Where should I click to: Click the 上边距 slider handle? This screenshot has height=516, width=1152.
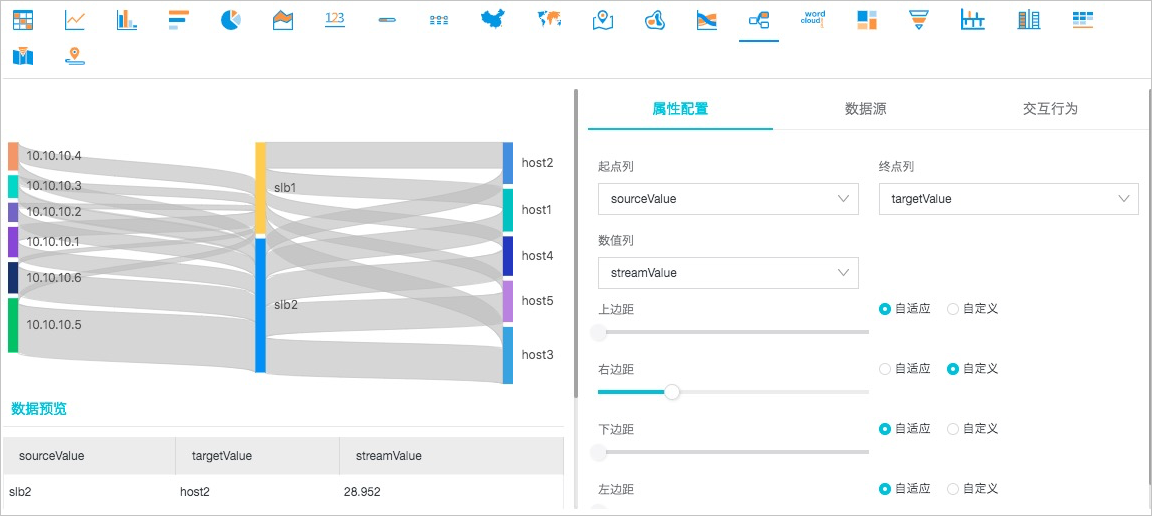coord(599,332)
